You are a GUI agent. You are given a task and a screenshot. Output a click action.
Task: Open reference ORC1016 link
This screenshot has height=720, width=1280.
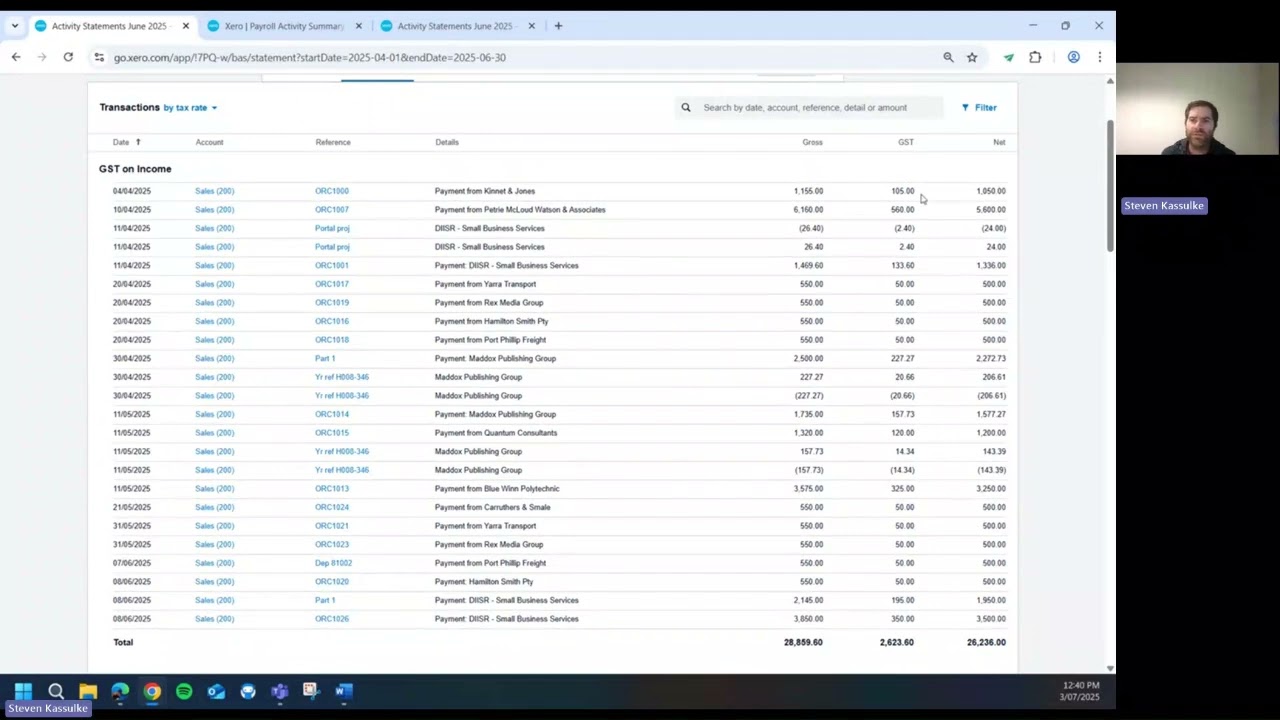[x=332, y=321]
